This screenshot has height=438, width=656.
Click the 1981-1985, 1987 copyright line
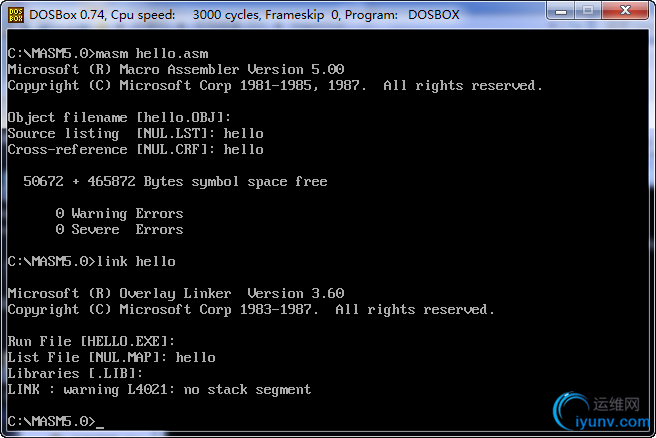pos(275,85)
